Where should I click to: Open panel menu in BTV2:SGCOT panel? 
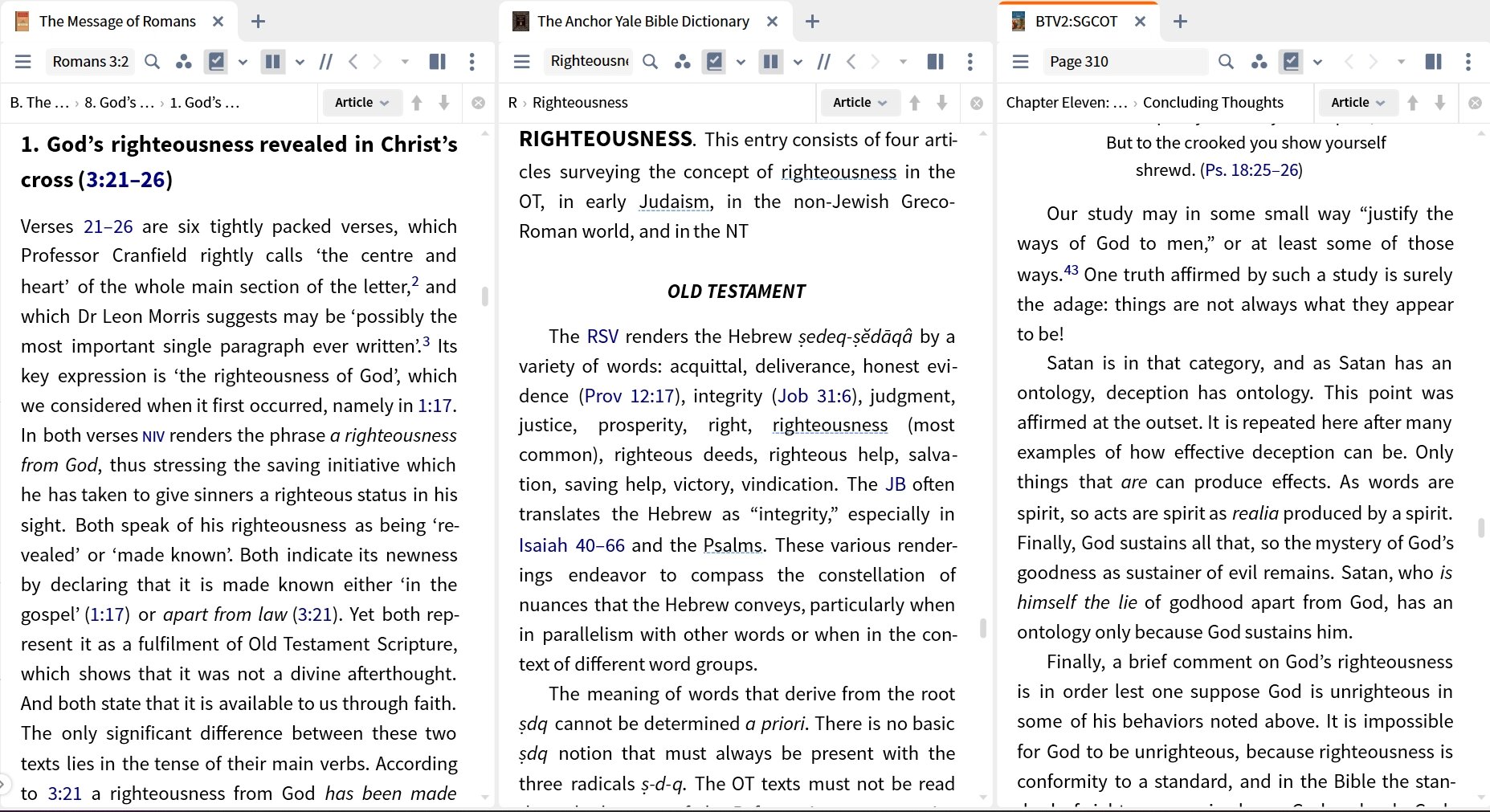[x=1021, y=62]
